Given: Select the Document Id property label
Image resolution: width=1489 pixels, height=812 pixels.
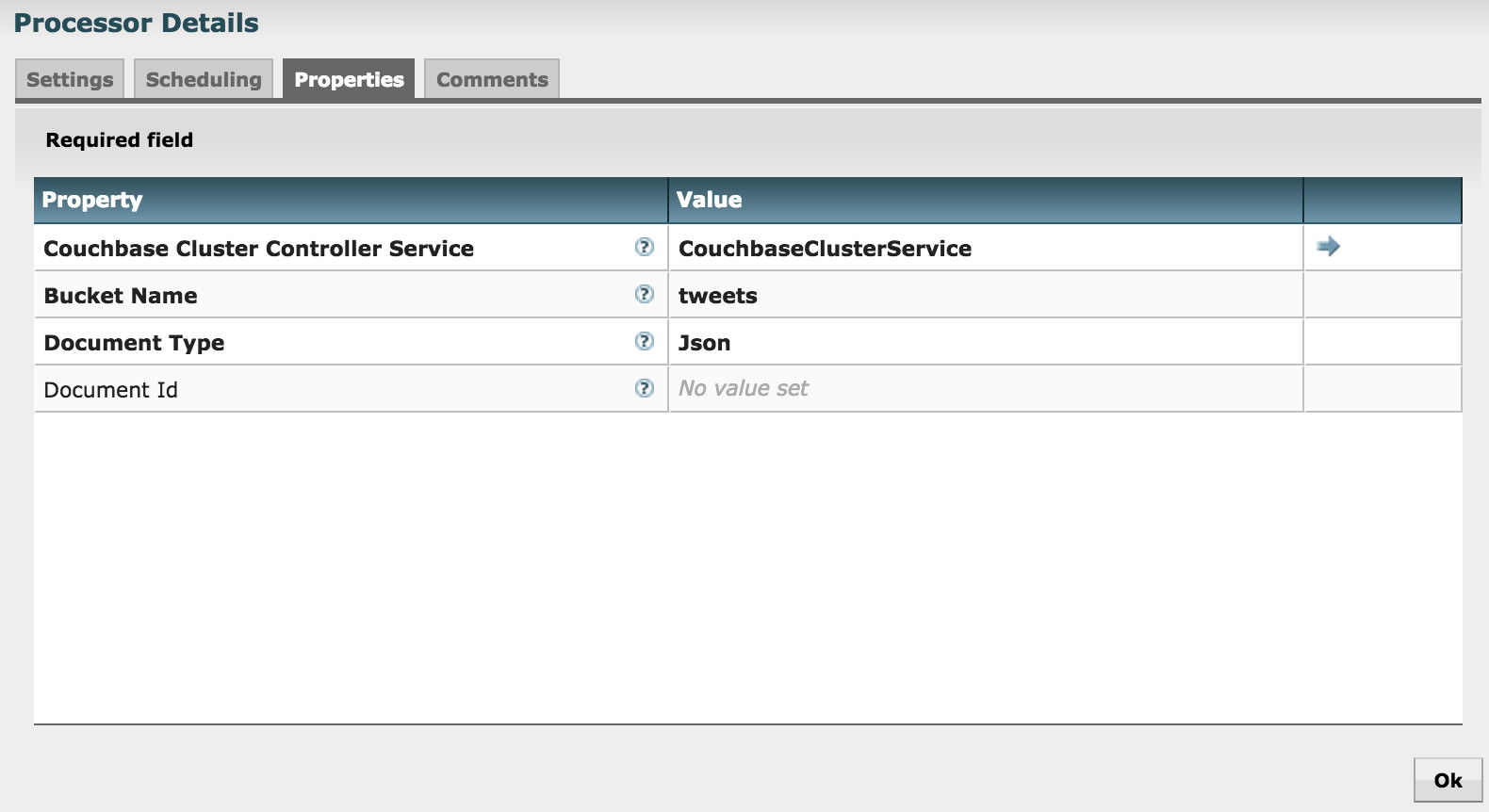Looking at the screenshot, I should (x=110, y=390).
